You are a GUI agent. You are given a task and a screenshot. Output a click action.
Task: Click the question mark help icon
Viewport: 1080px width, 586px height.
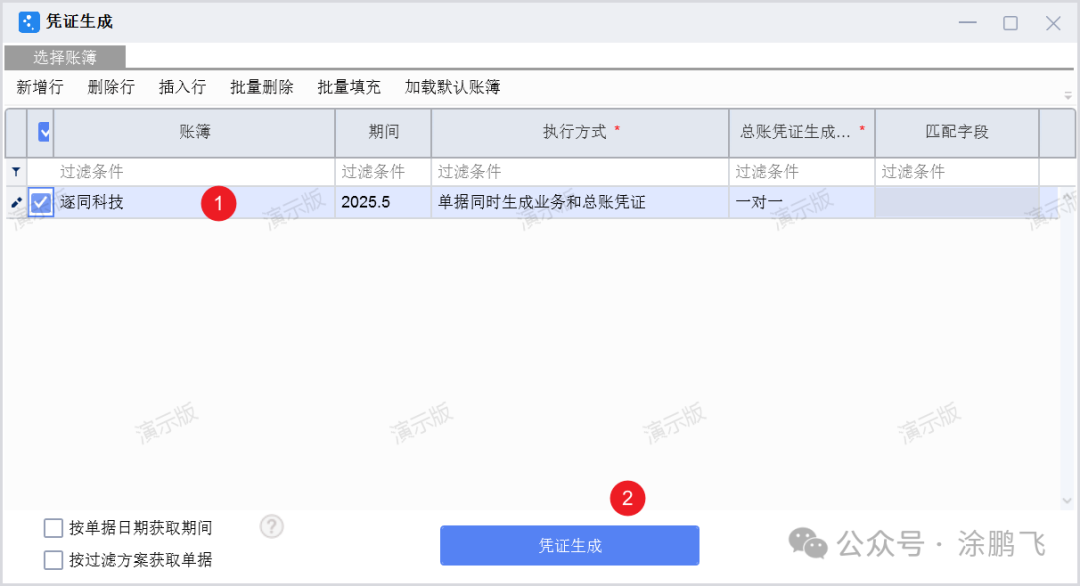pos(271,527)
